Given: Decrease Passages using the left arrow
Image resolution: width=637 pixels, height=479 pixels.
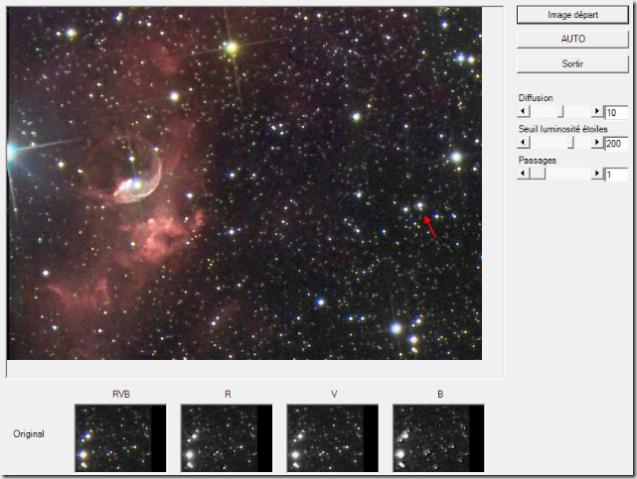Looking at the screenshot, I should coord(523,174).
